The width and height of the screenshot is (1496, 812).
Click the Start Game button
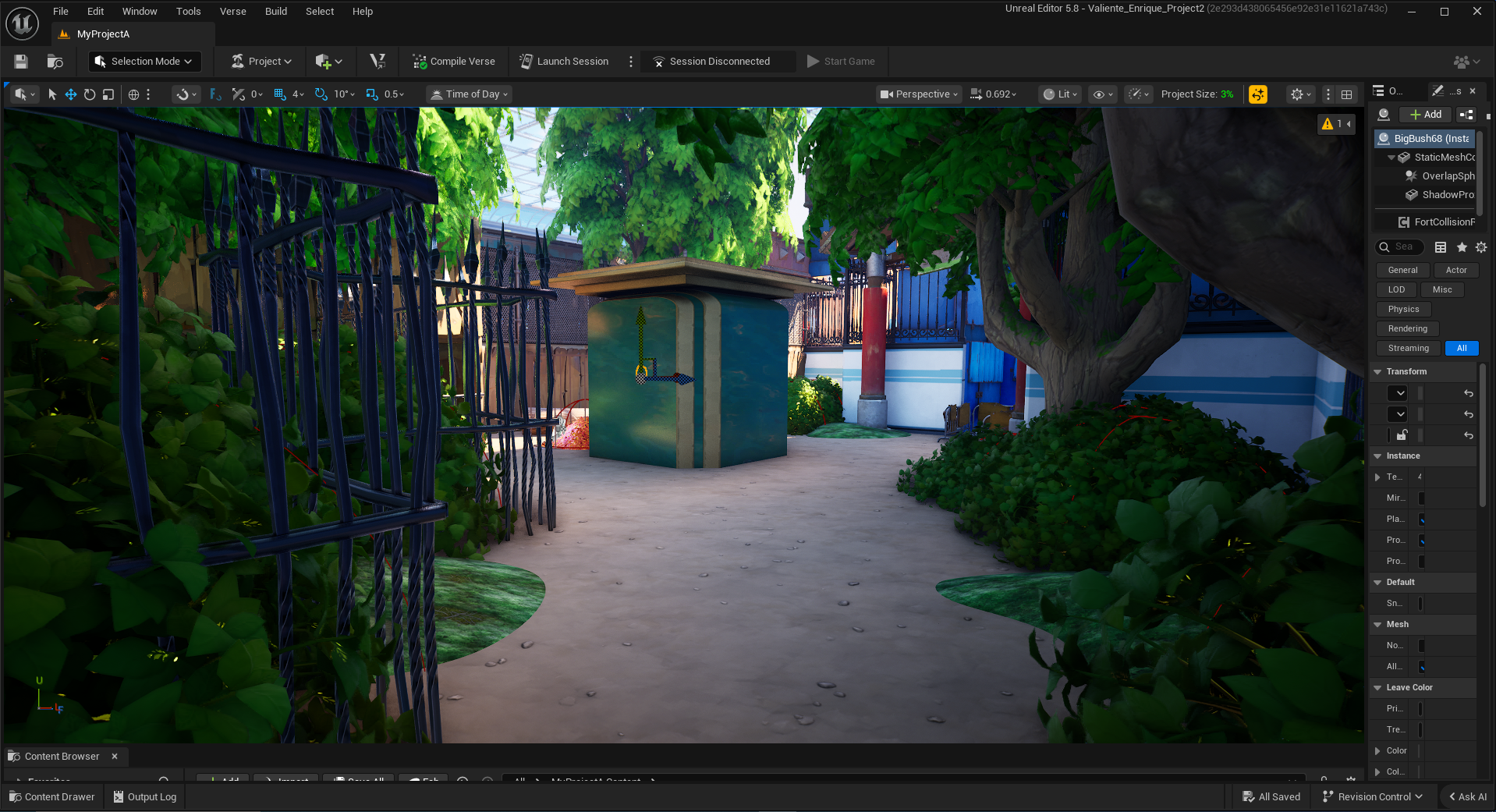tap(841, 62)
